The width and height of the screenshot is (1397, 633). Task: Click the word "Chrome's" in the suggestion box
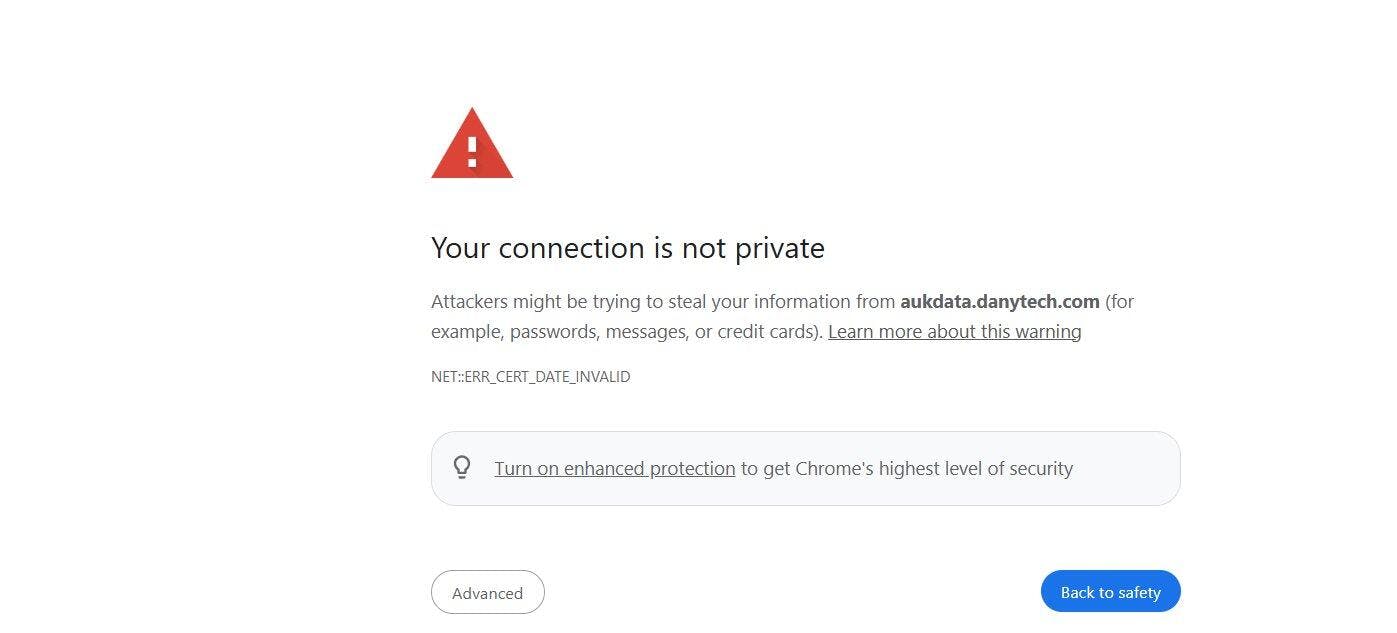point(836,468)
